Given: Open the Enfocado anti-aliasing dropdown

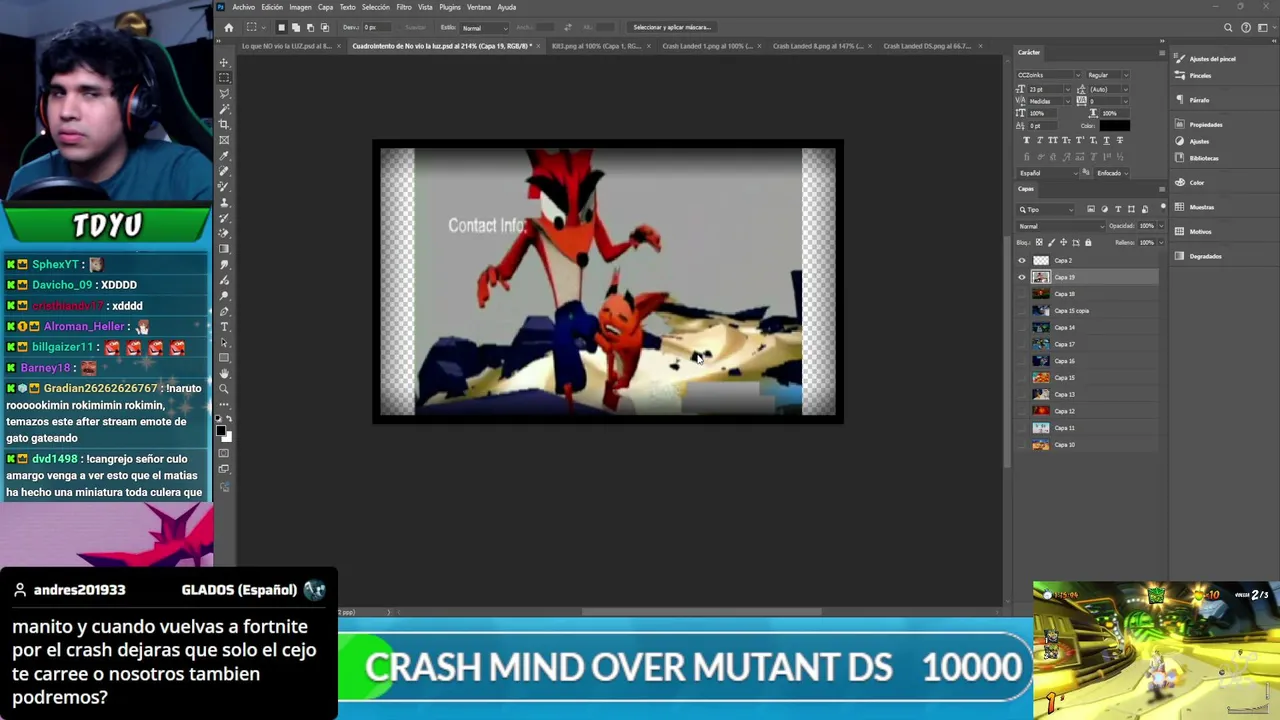Looking at the screenshot, I should 1113,173.
